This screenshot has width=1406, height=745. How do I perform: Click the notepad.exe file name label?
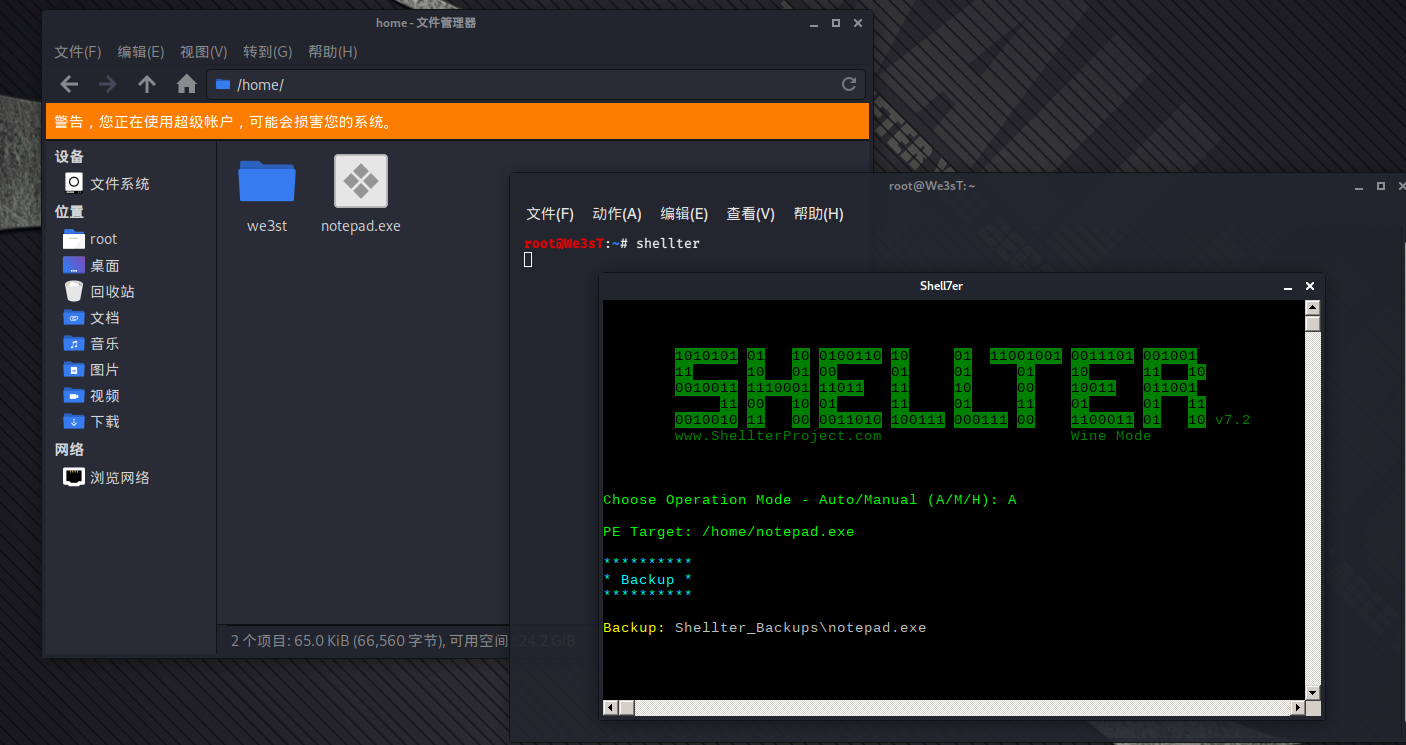pos(361,226)
